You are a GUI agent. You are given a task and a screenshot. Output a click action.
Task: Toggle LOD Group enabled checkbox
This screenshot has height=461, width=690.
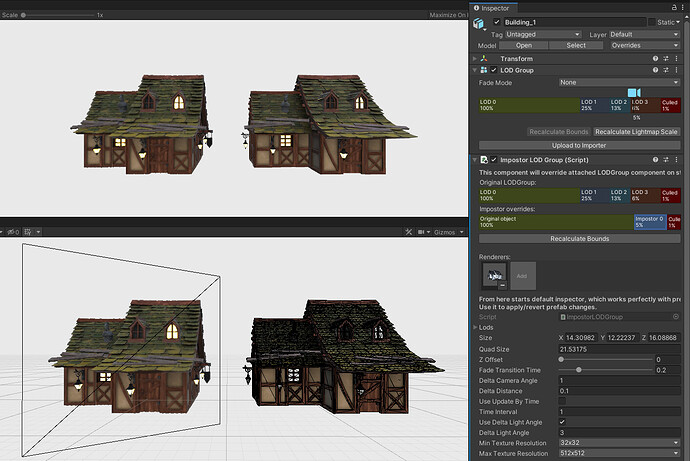coord(494,70)
